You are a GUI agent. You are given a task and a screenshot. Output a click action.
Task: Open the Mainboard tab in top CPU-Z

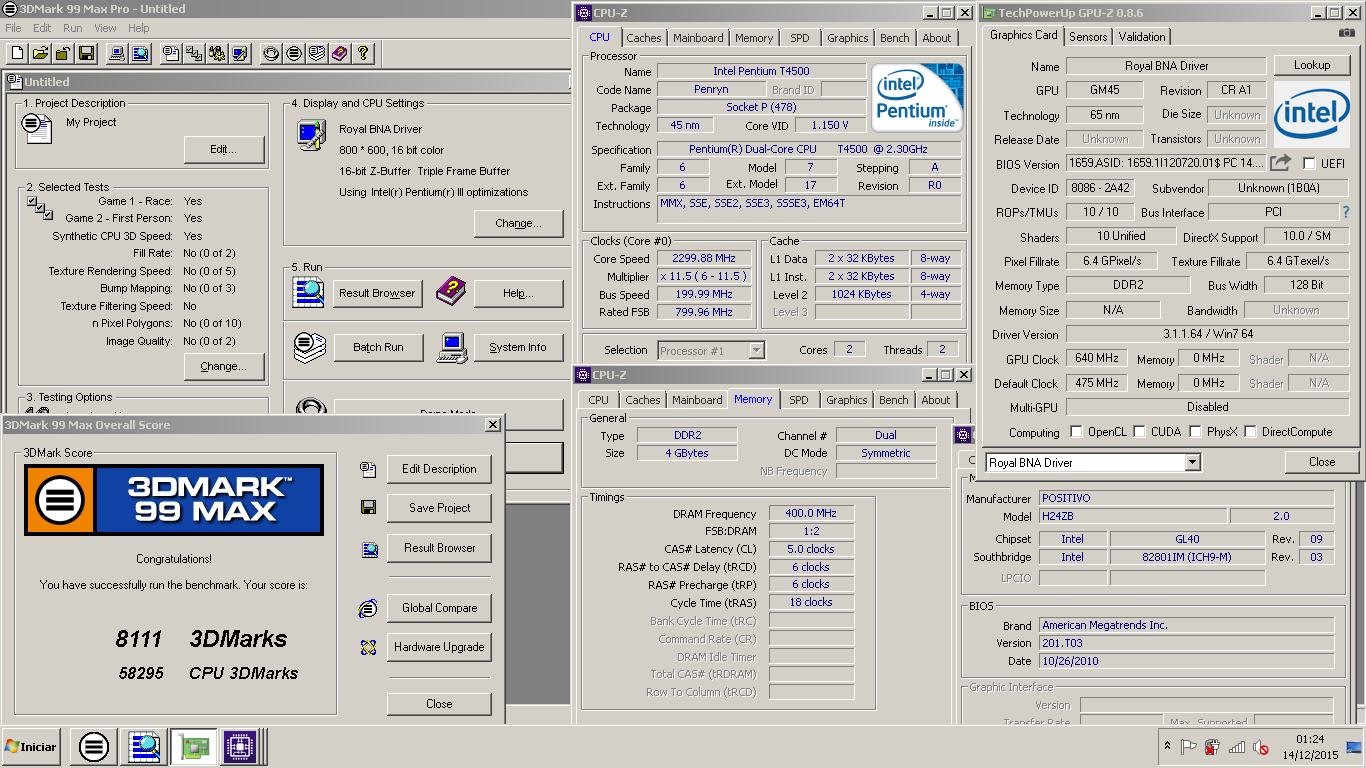(698, 38)
